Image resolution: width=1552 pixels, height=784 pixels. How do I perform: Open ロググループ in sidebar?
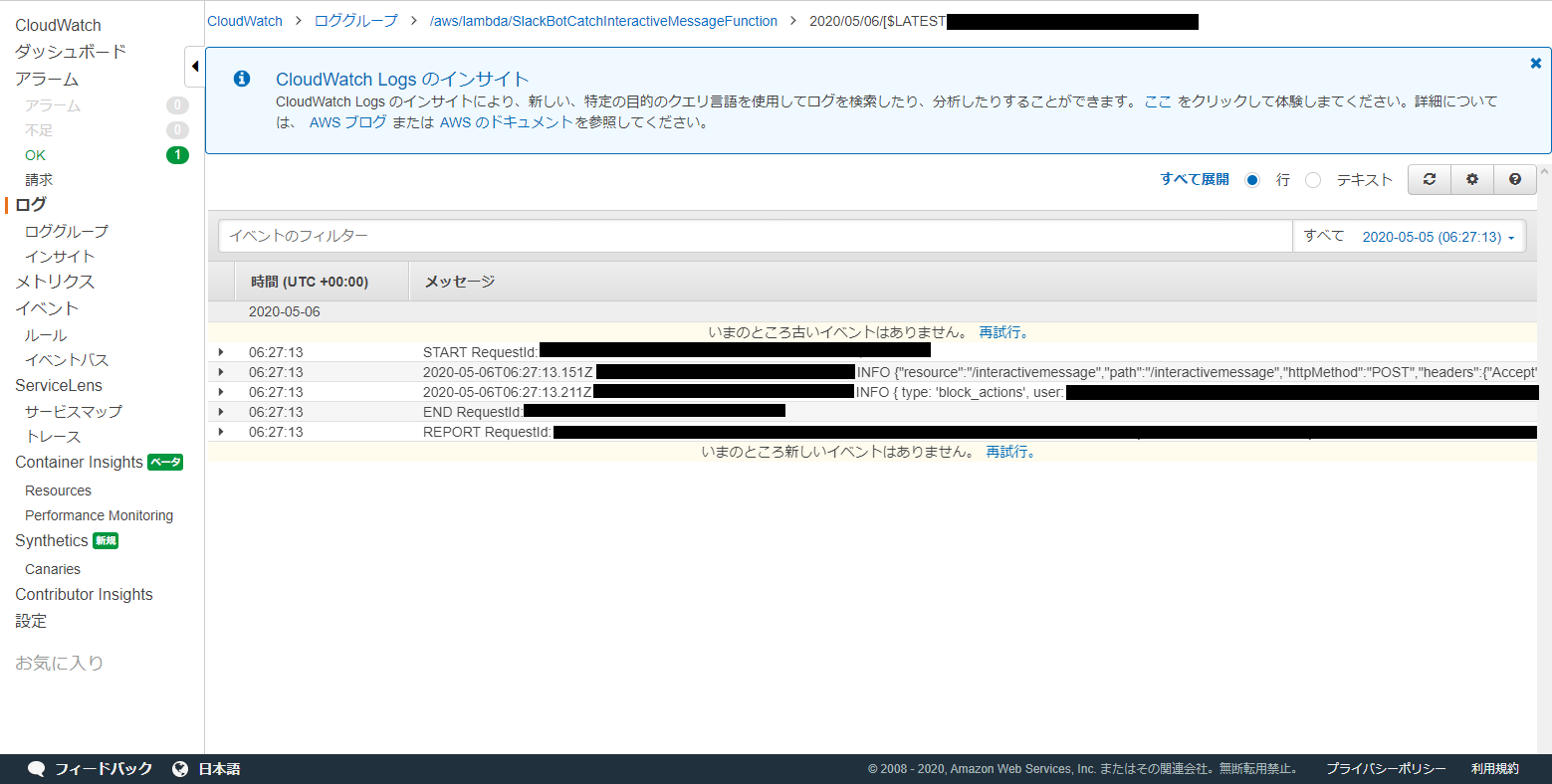67,231
